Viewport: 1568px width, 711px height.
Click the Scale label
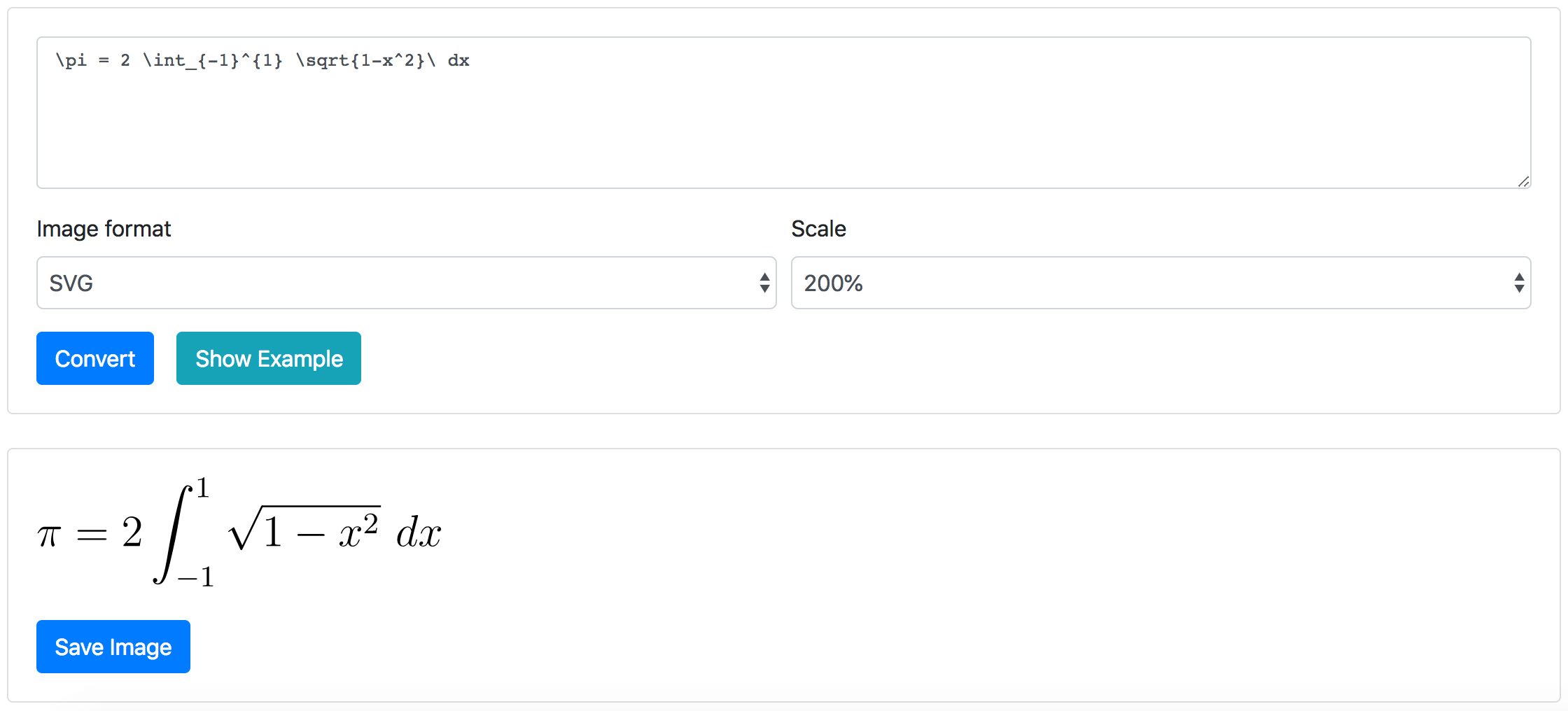(x=818, y=229)
